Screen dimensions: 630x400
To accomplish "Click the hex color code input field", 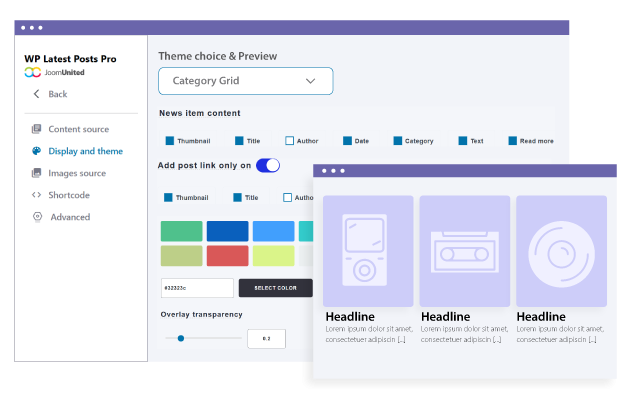I will 196,288.
